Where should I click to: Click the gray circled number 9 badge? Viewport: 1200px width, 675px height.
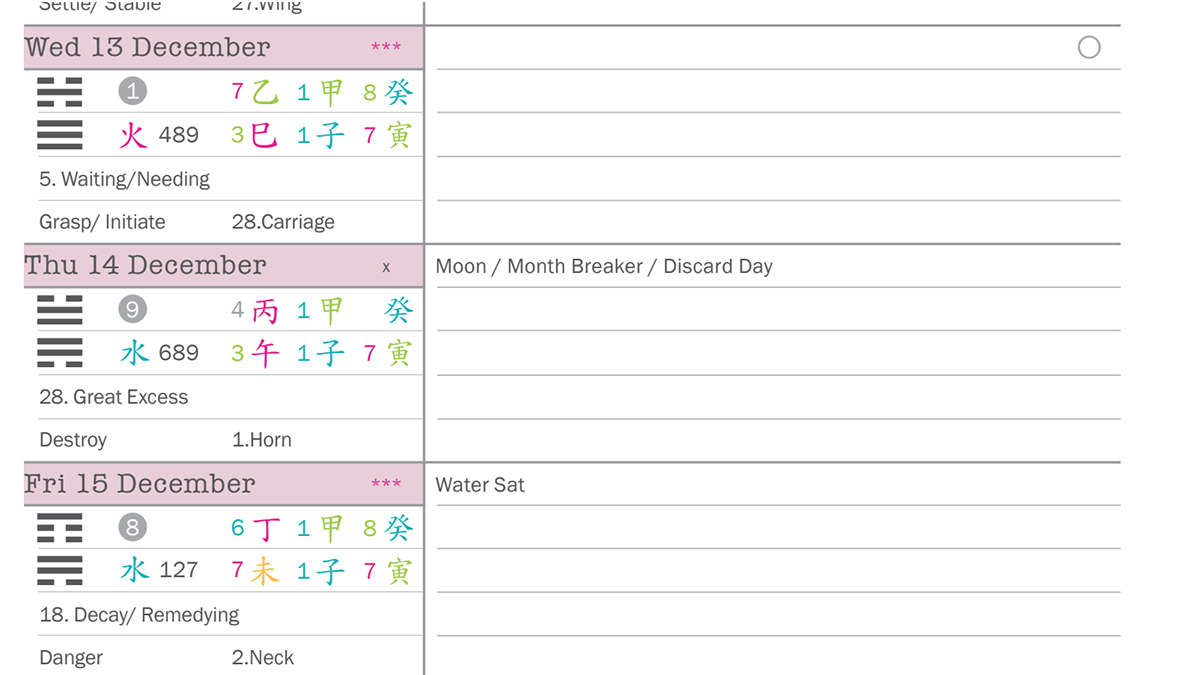pyautogui.click(x=132, y=310)
